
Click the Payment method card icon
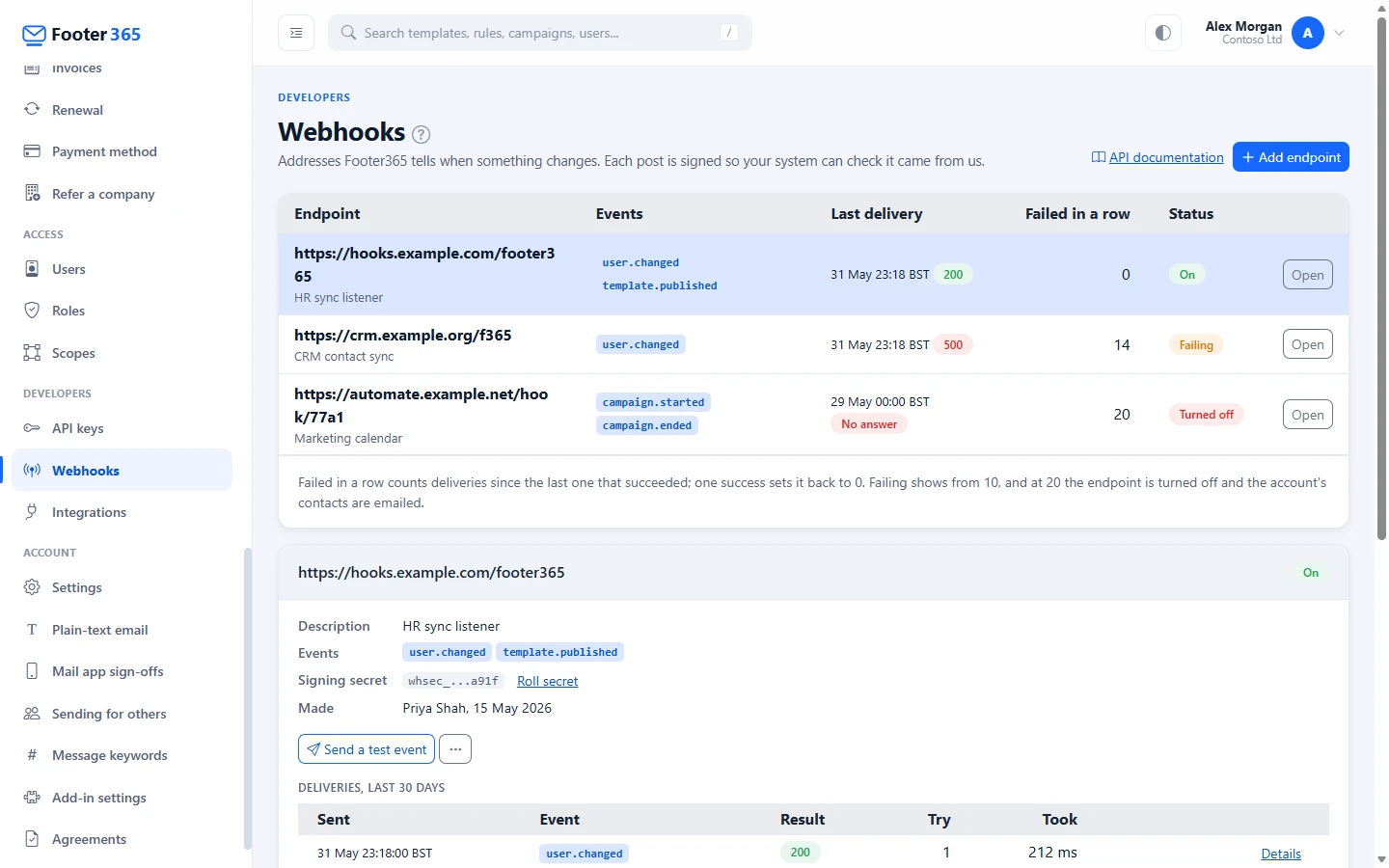tap(32, 151)
